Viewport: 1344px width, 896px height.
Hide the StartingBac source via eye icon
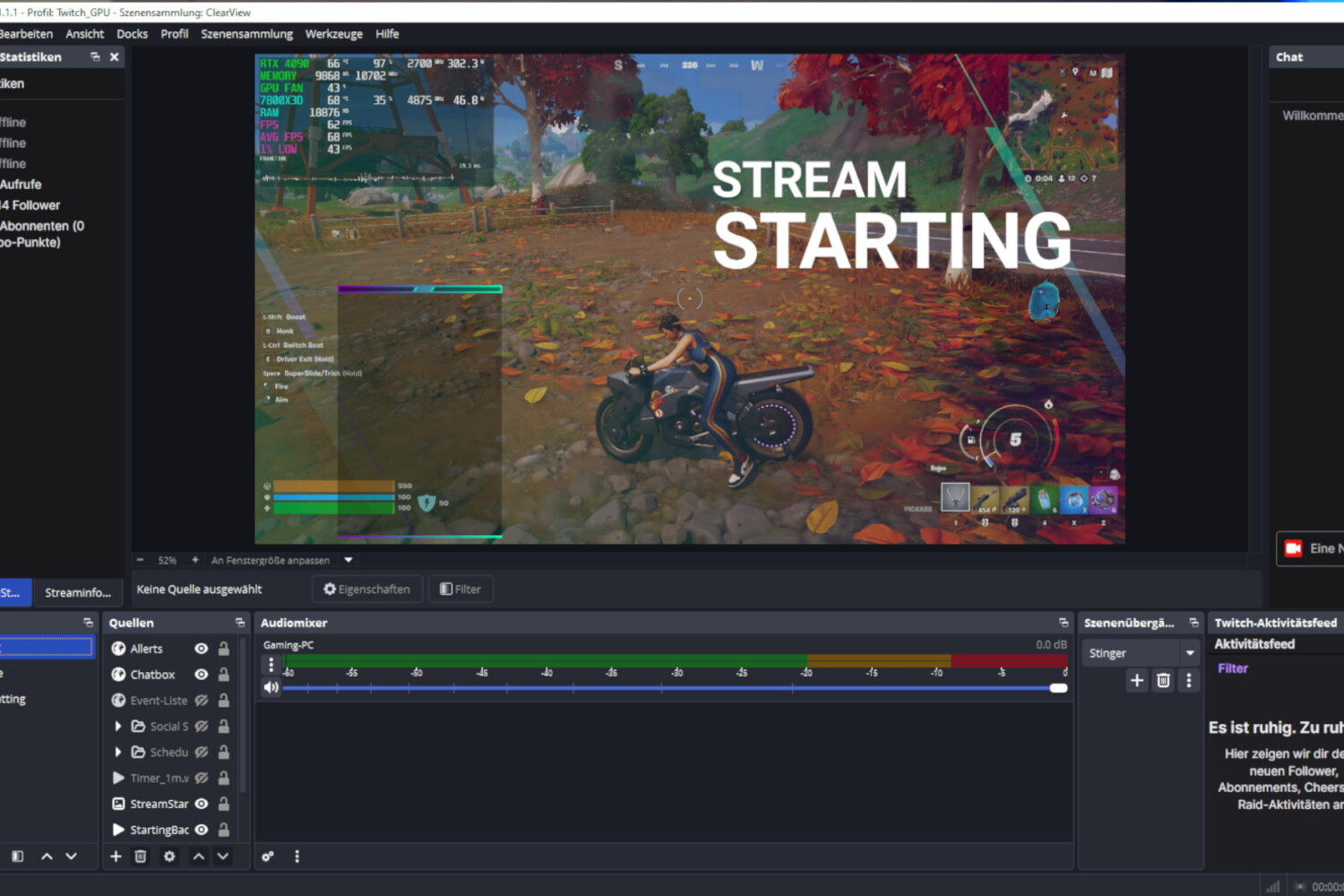click(202, 830)
